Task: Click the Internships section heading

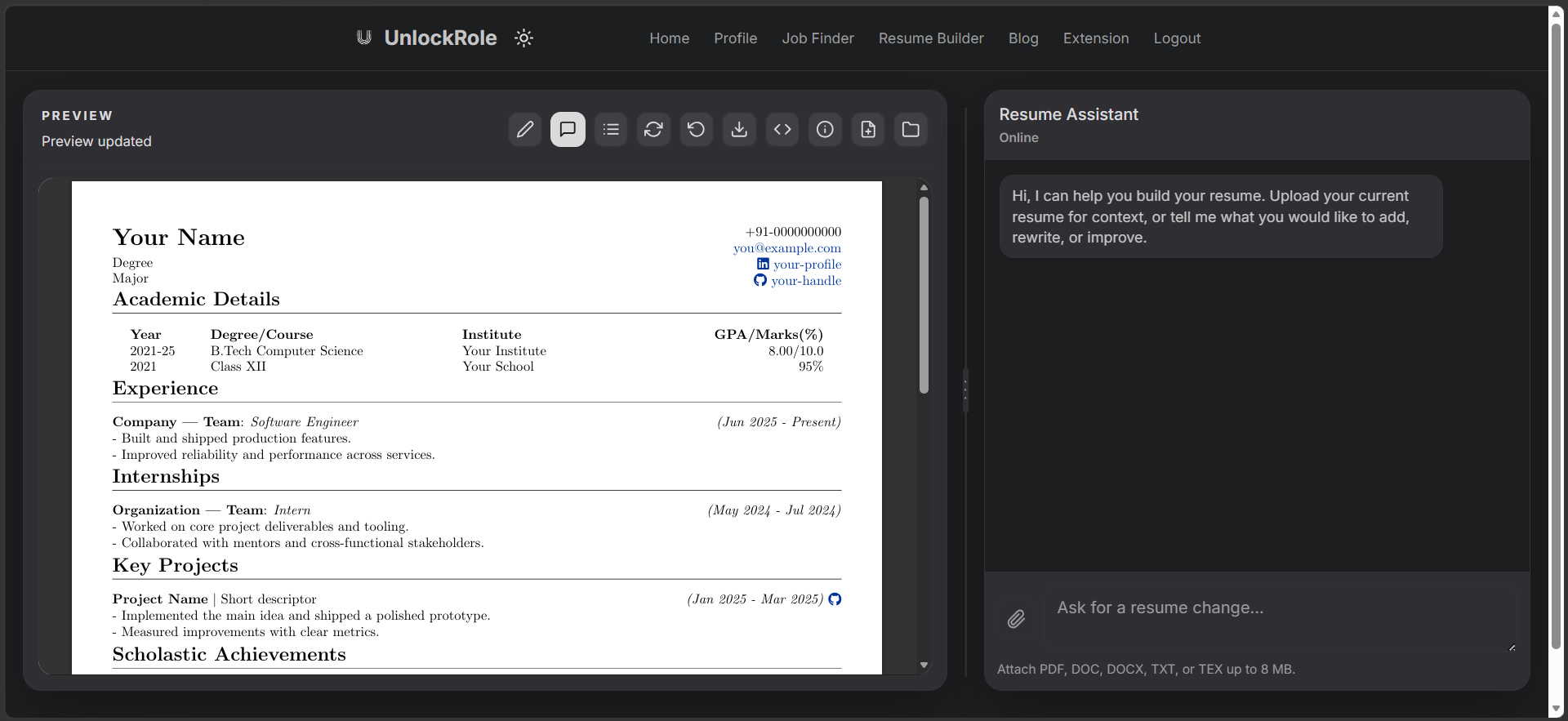Action: coord(166,476)
